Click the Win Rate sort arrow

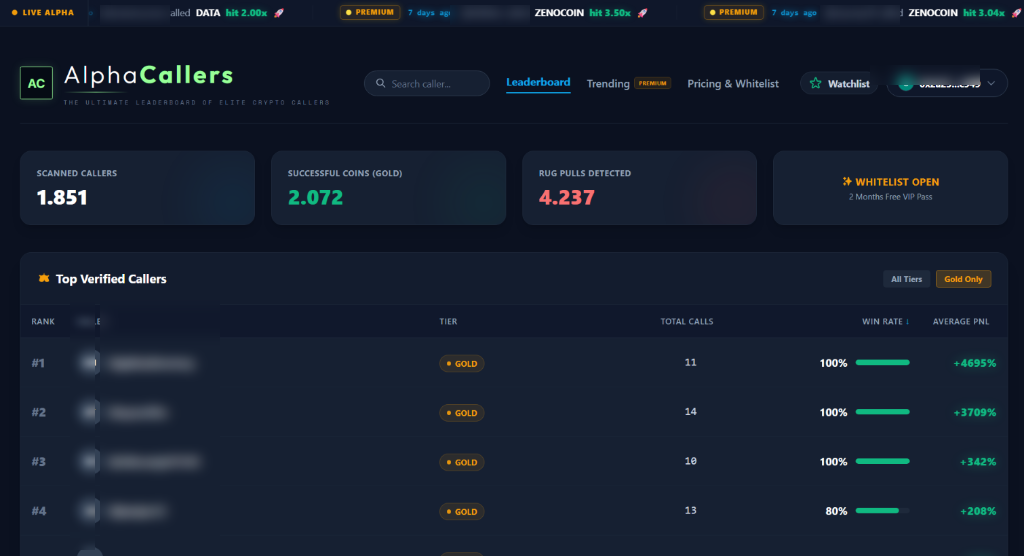pos(907,321)
